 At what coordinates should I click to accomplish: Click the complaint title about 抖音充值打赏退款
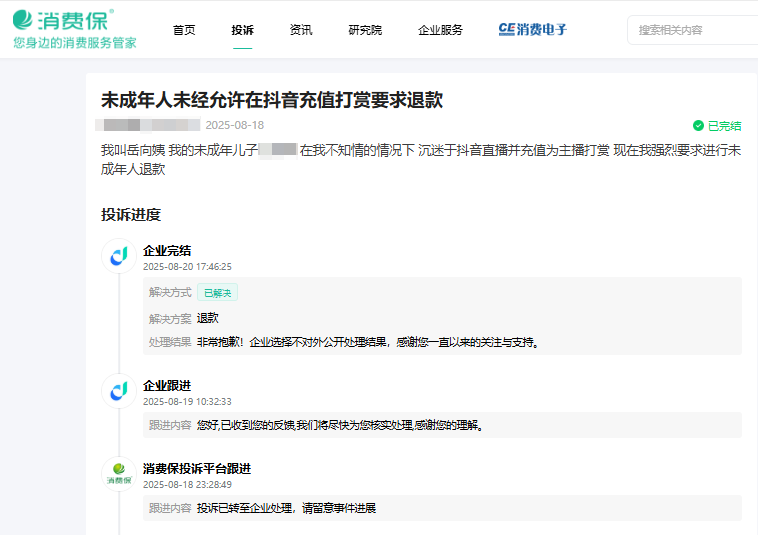[272, 100]
